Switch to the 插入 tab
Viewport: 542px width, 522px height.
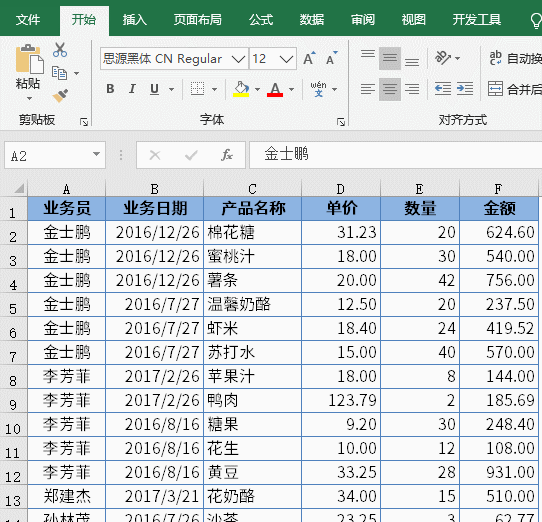tap(134, 20)
